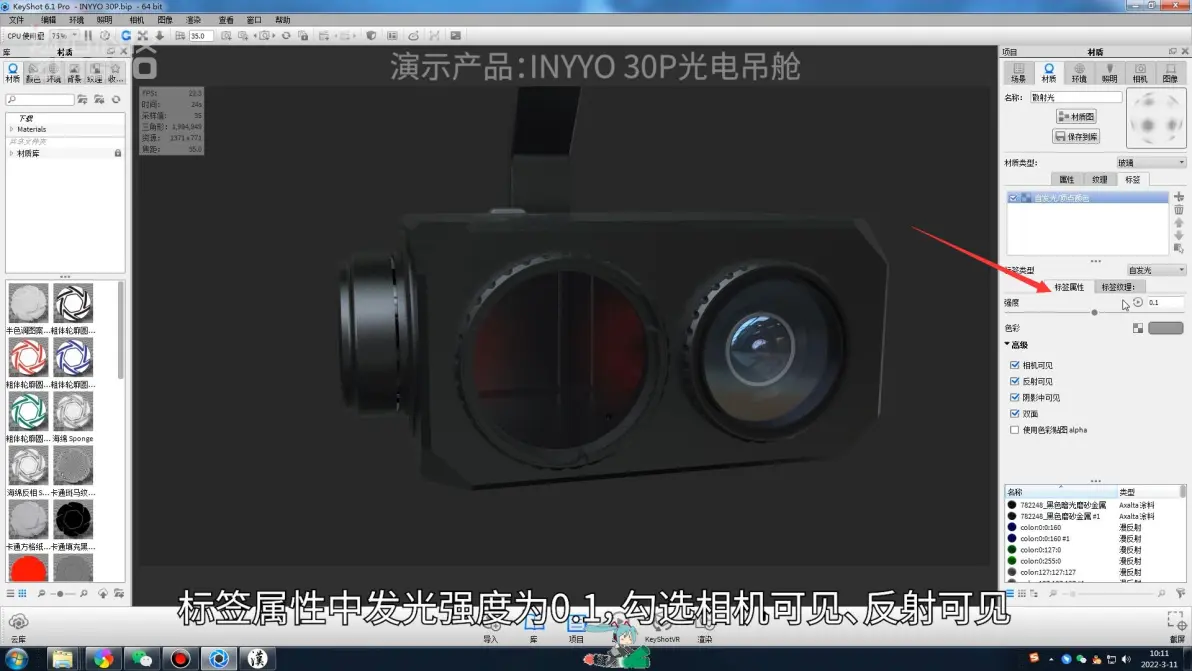Click the reset camera circular-arrows icon

(x=286, y=36)
